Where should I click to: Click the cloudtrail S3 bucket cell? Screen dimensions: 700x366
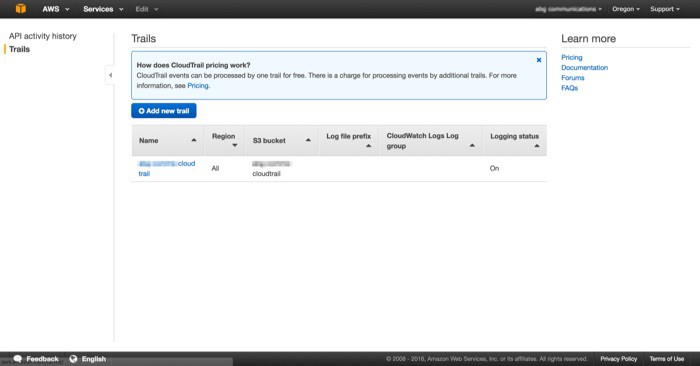271,169
